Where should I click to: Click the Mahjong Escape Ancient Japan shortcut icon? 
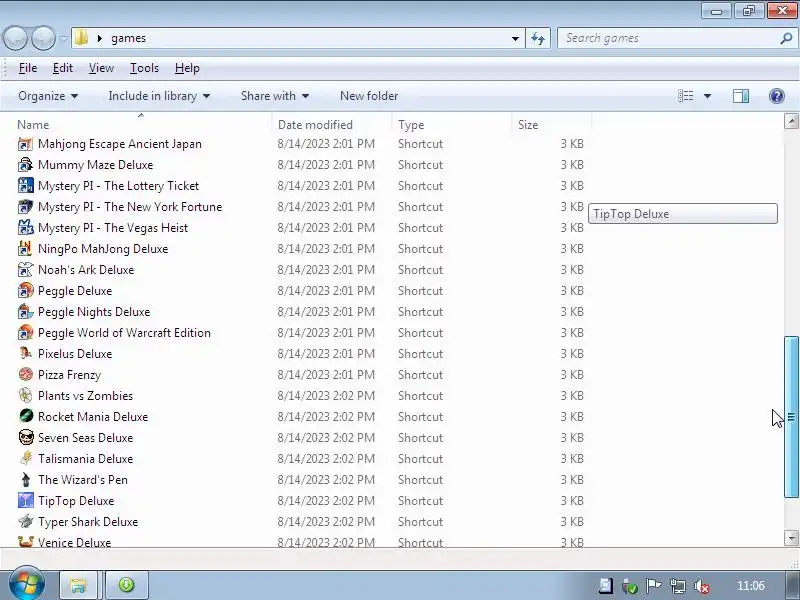pyautogui.click(x=26, y=144)
